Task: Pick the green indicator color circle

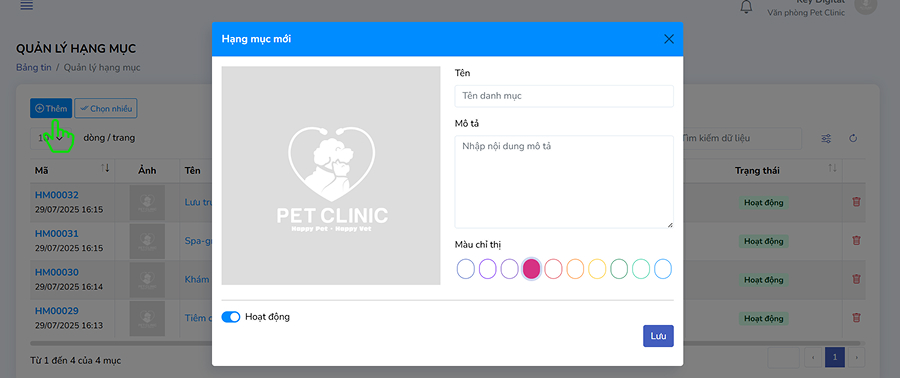Action: (619, 268)
